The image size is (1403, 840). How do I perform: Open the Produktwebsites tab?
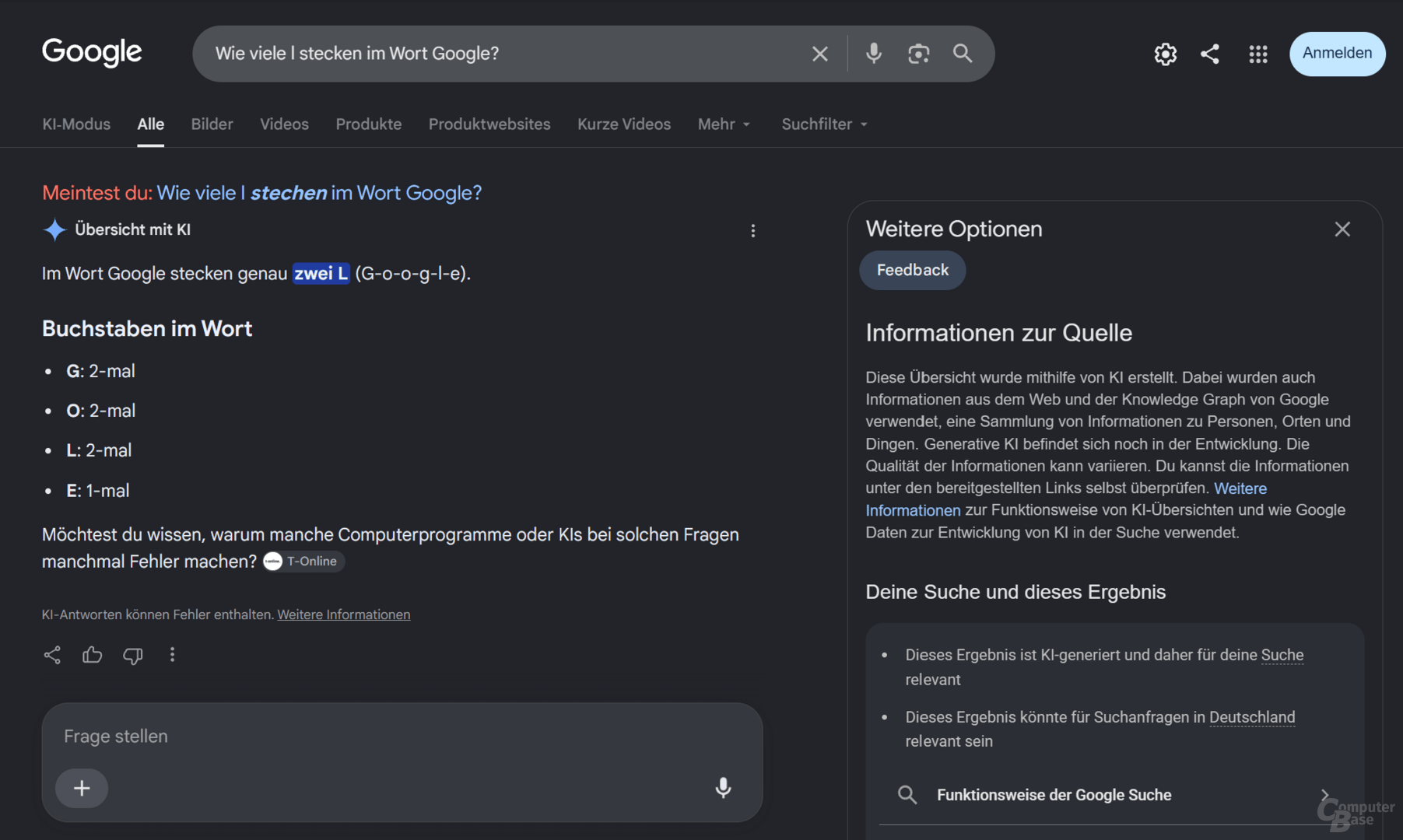tap(489, 124)
